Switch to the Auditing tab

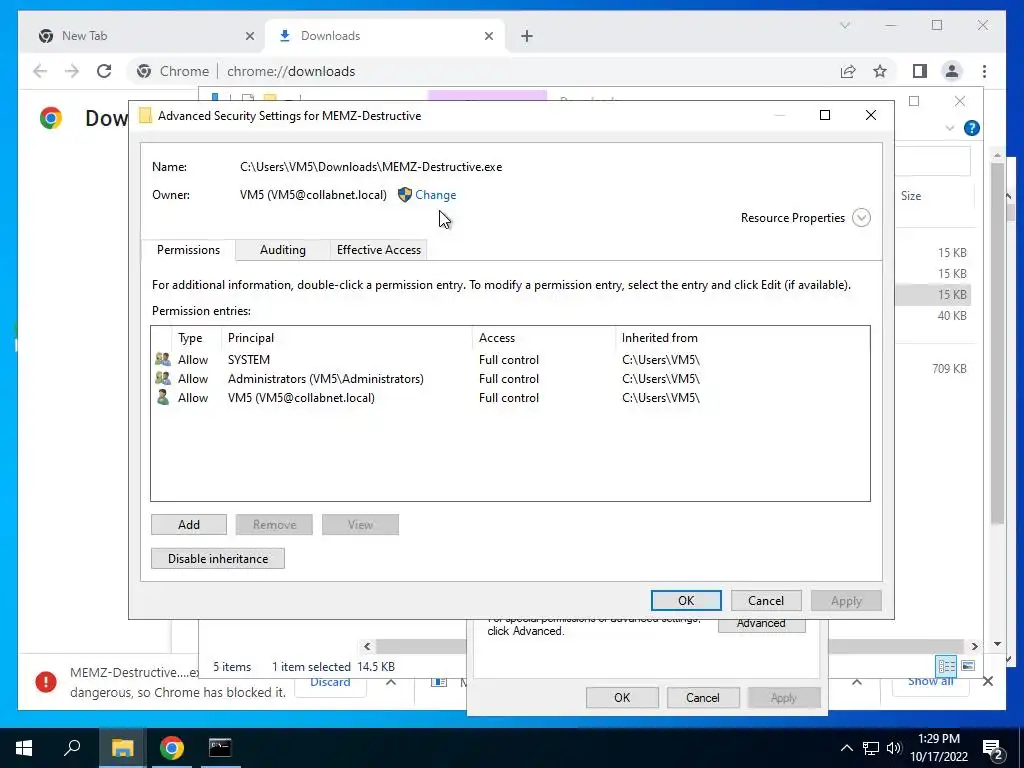pos(282,249)
